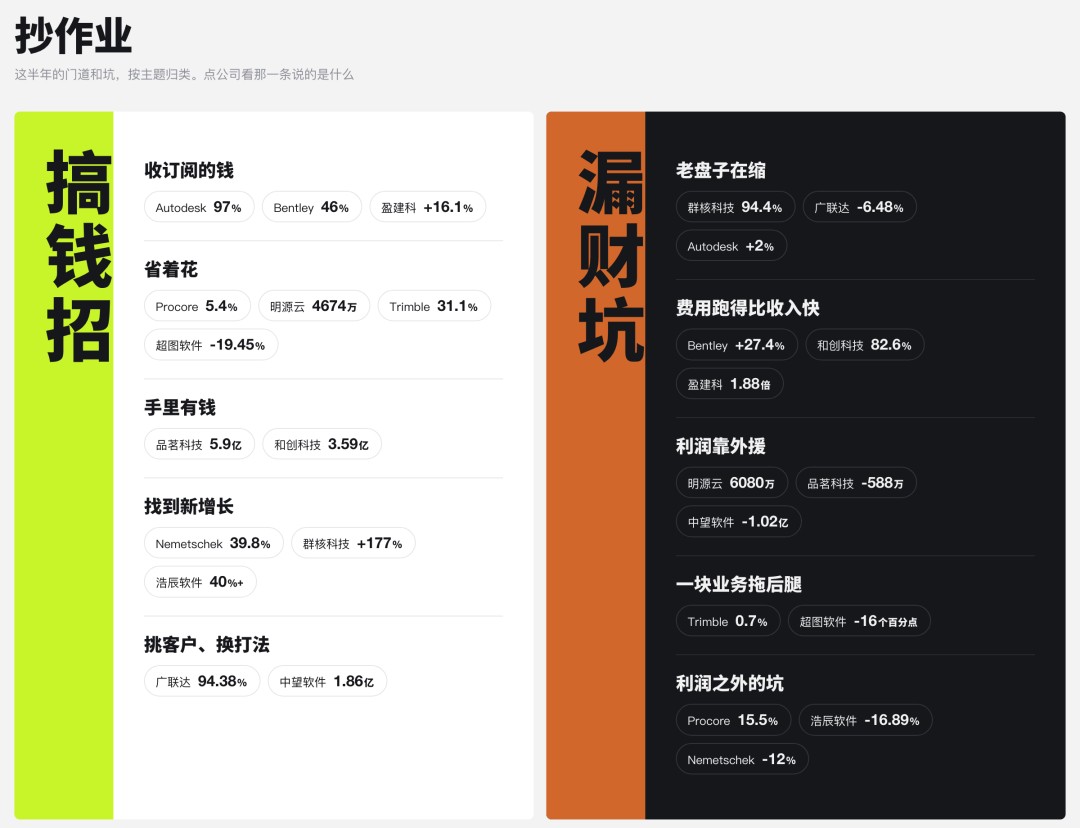This screenshot has height=828, width=1080.
Task: Click the 广联达 94.38% chip
Action: point(202,681)
